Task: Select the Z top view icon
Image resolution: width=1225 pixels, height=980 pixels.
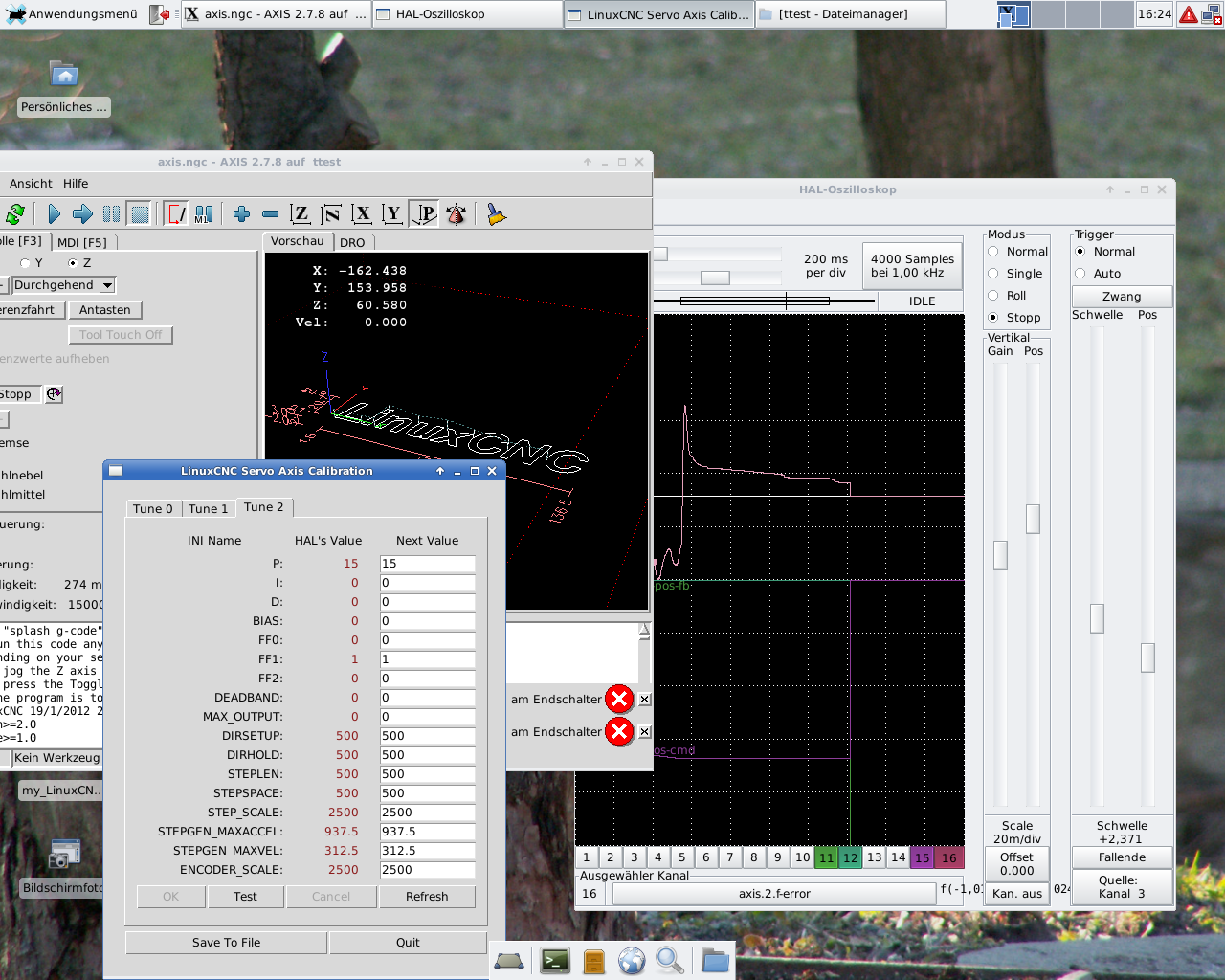Action: [301, 214]
